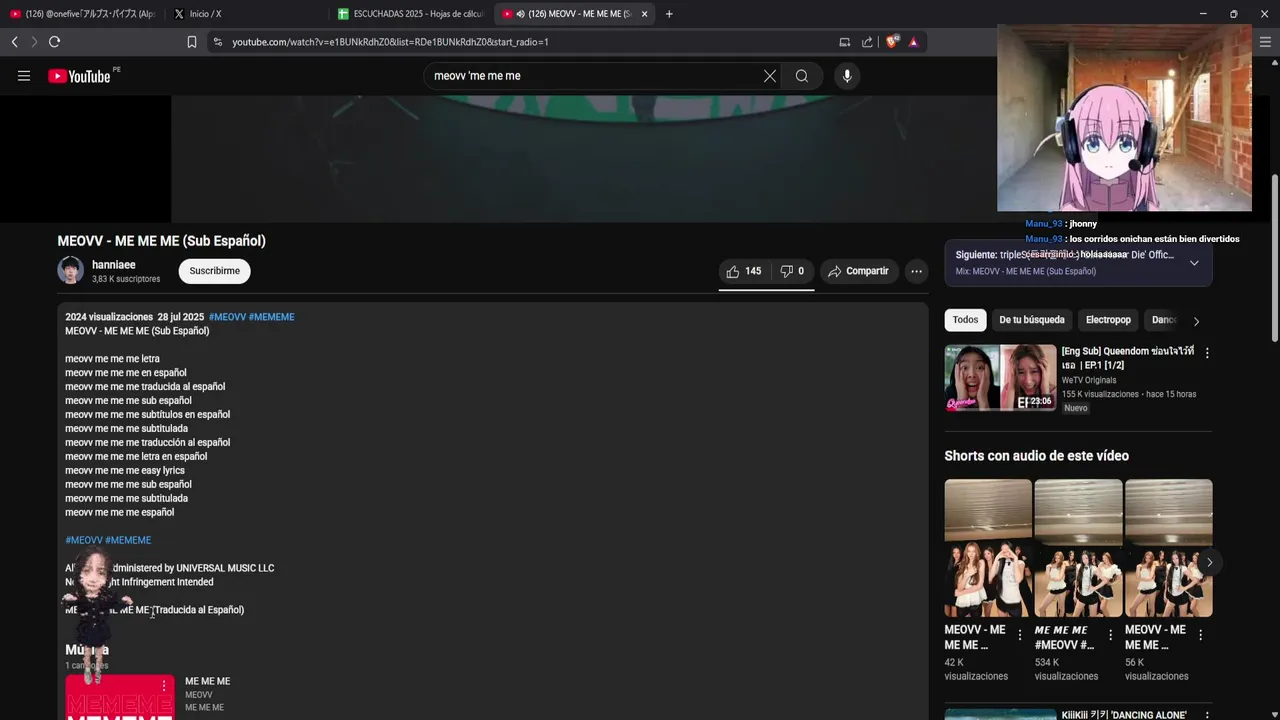
Task: Open the top #MEMEME hashtag beside the date
Action: pyautogui.click(x=272, y=317)
